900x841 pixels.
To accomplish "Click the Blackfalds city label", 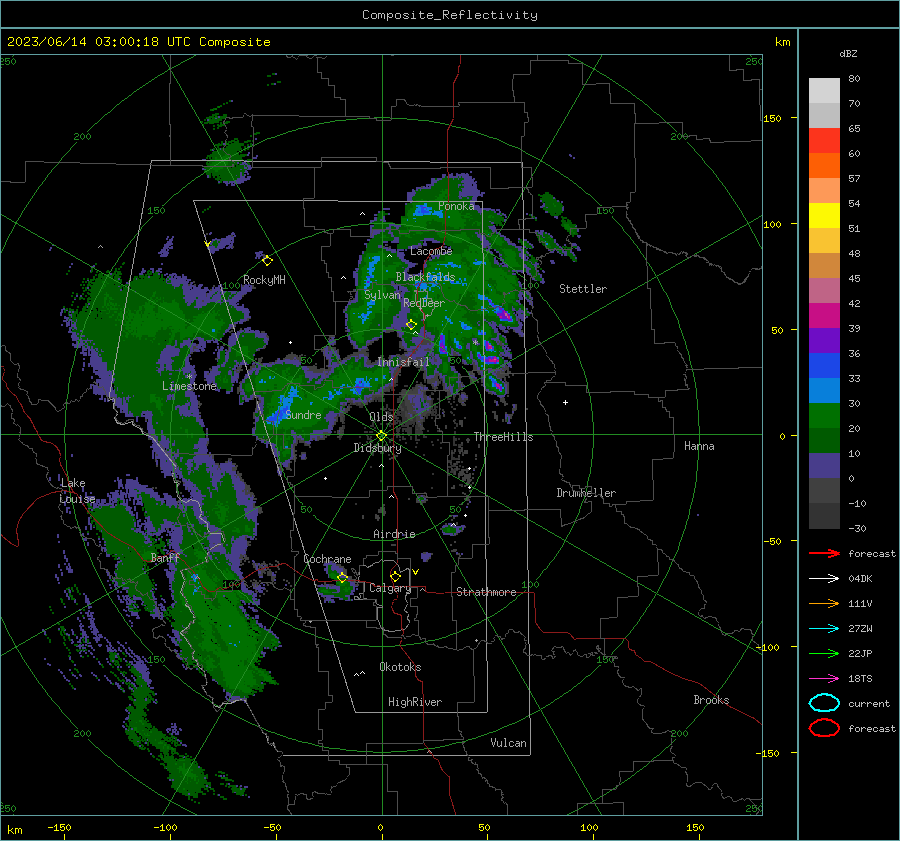I will click(425, 277).
